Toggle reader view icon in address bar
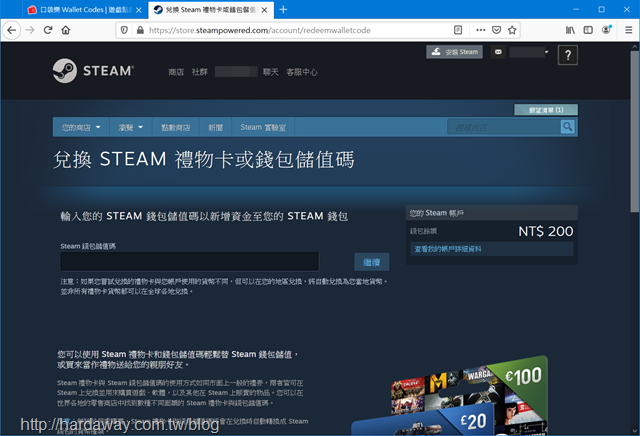The height and width of the screenshot is (436, 640). (x=458, y=30)
